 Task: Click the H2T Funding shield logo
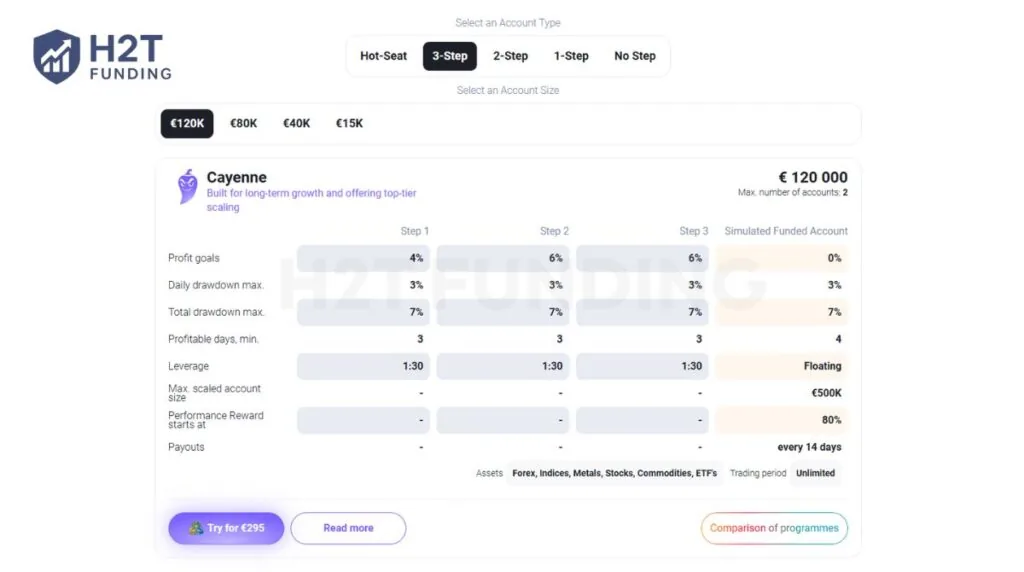56,57
